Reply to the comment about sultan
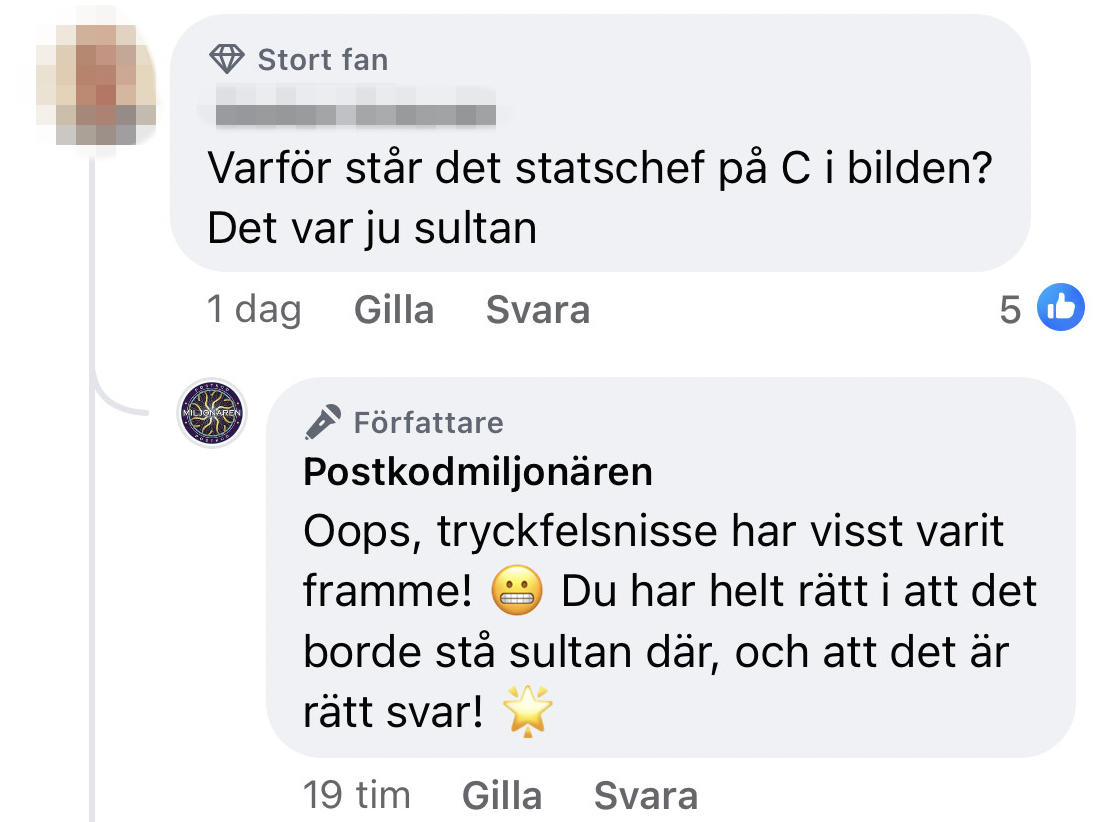 click(537, 310)
